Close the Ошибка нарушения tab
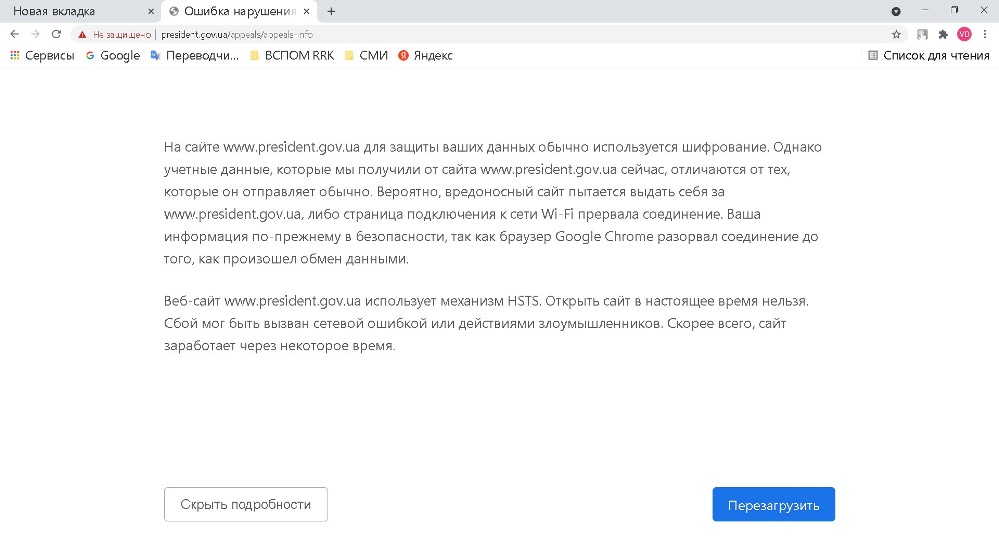The height and width of the screenshot is (542, 999). (x=306, y=11)
